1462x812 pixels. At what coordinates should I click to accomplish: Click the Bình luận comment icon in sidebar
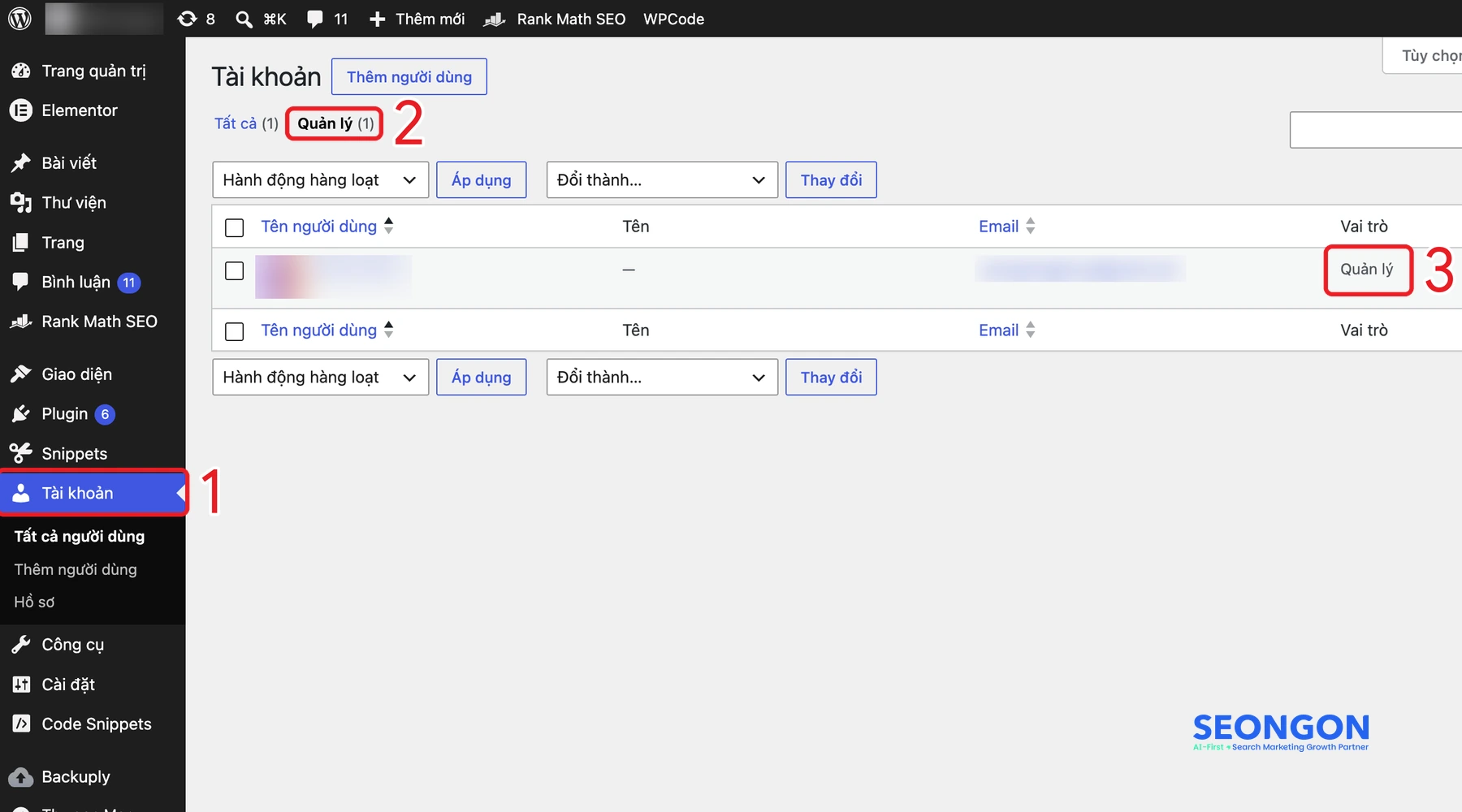click(x=21, y=282)
